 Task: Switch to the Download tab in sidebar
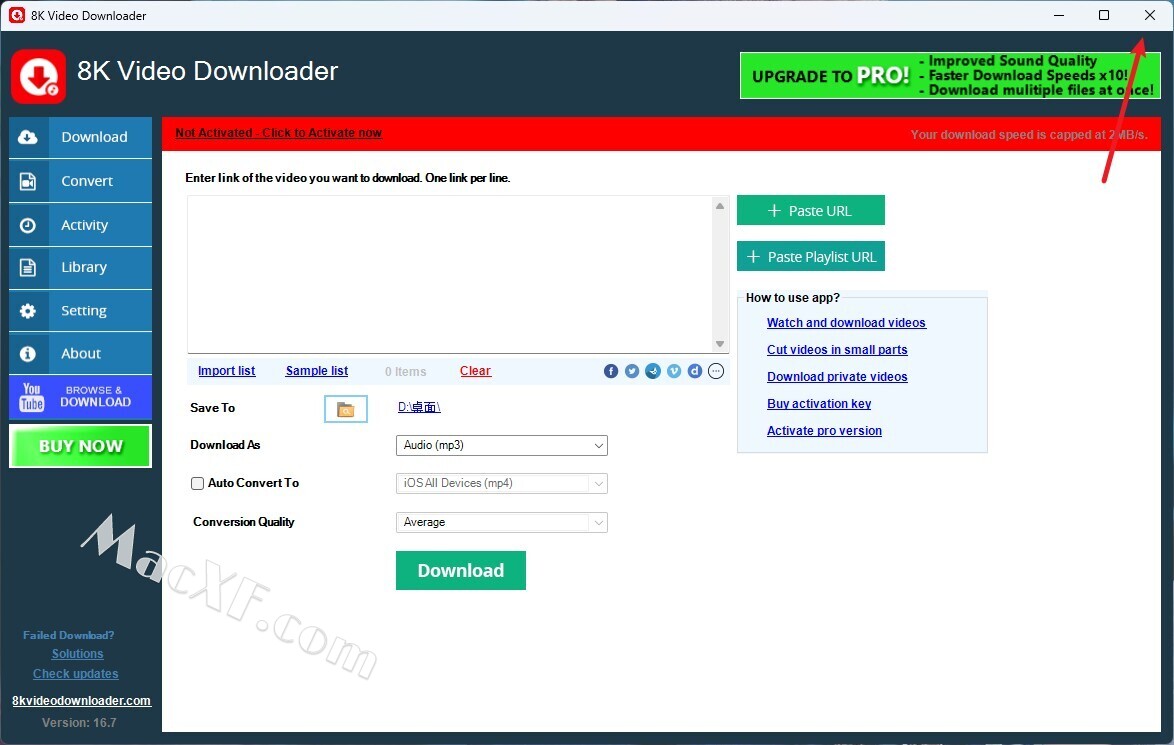pos(80,137)
